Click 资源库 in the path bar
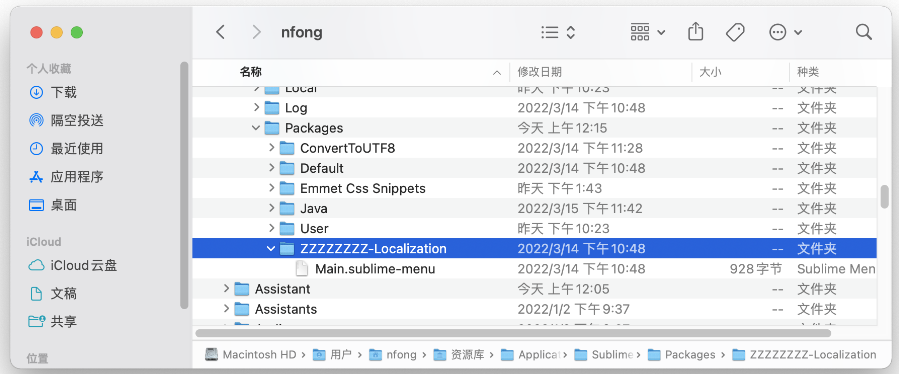 (x=459, y=354)
